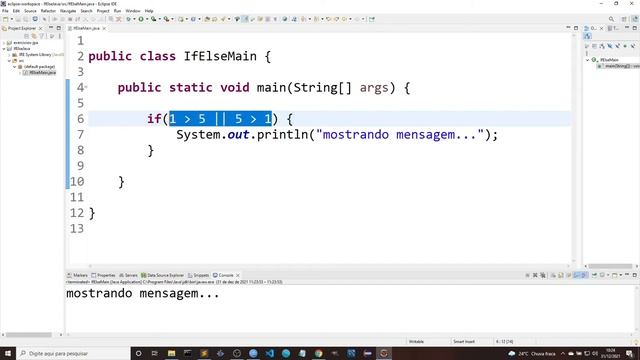
Task: Open the New wizard dropdown arrow
Action: point(11,19)
